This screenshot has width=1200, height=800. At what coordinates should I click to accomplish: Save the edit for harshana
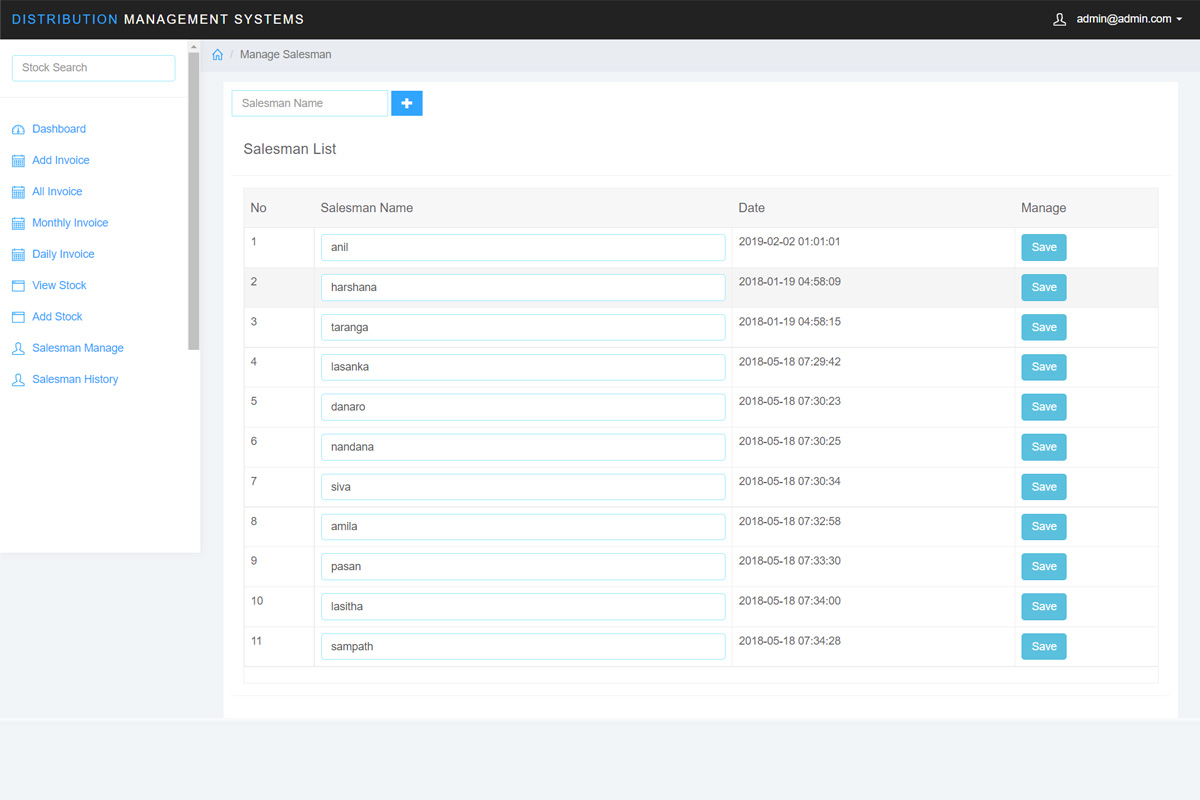click(1043, 287)
